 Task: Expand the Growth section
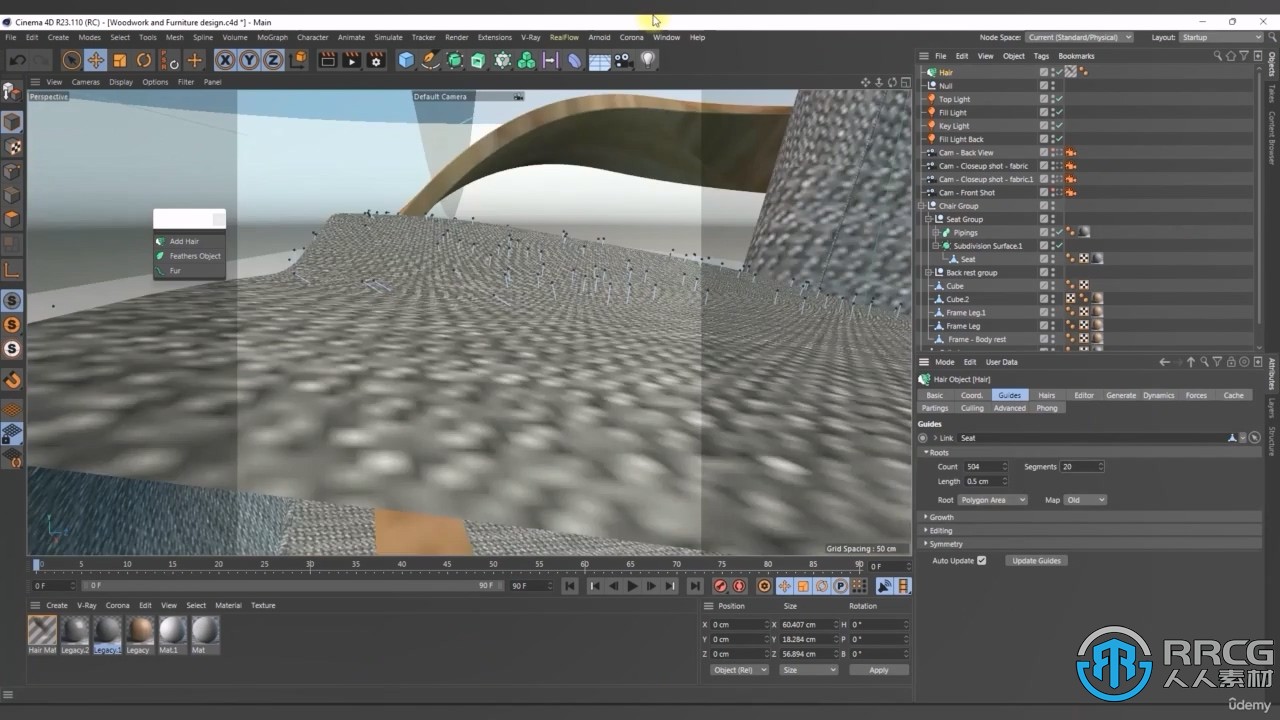(926, 517)
